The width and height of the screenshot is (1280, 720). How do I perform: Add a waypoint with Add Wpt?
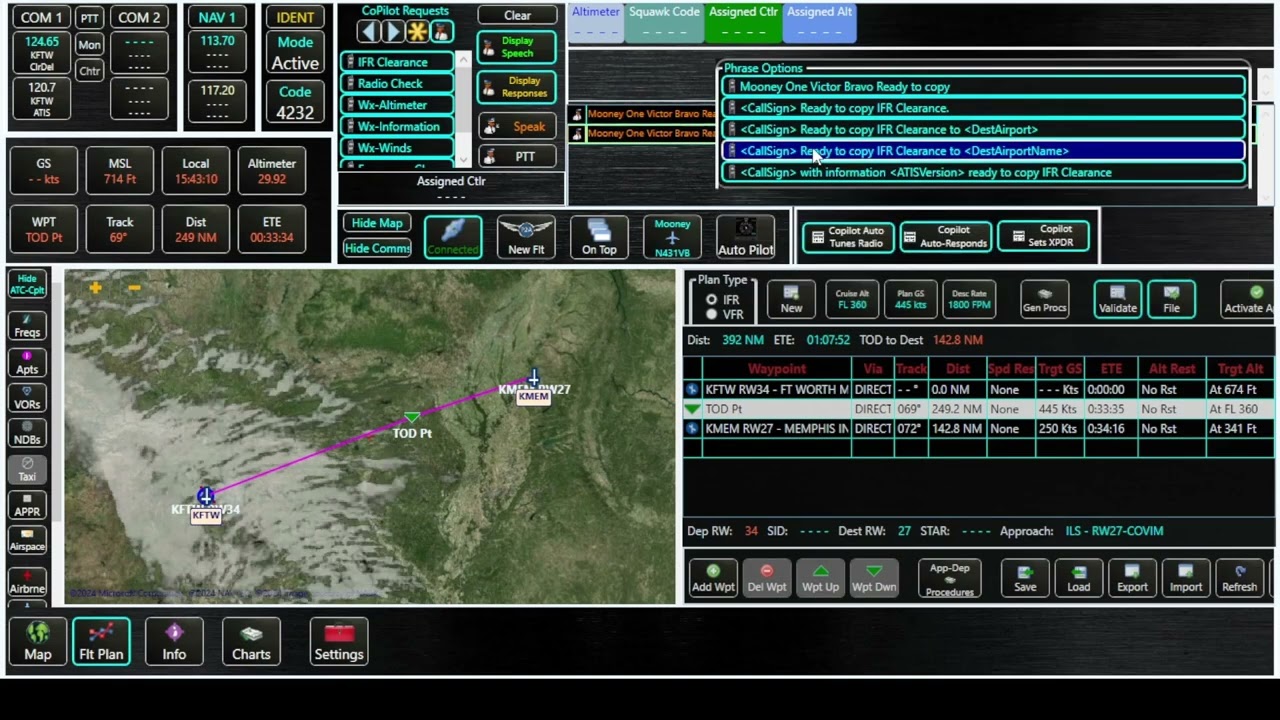click(x=713, y=578)
